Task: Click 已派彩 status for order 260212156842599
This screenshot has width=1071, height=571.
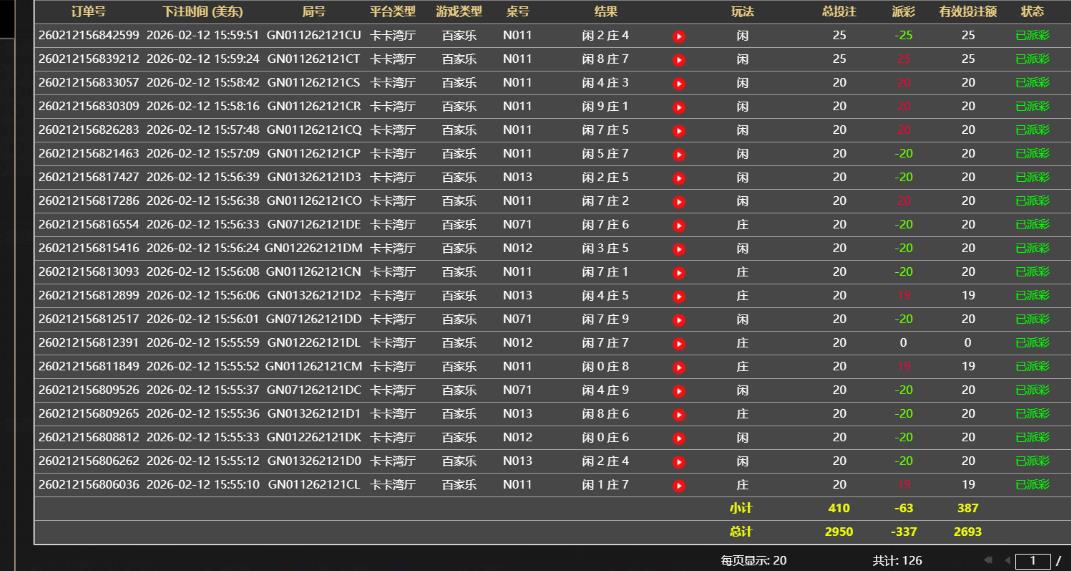Action: point(1032,36)
